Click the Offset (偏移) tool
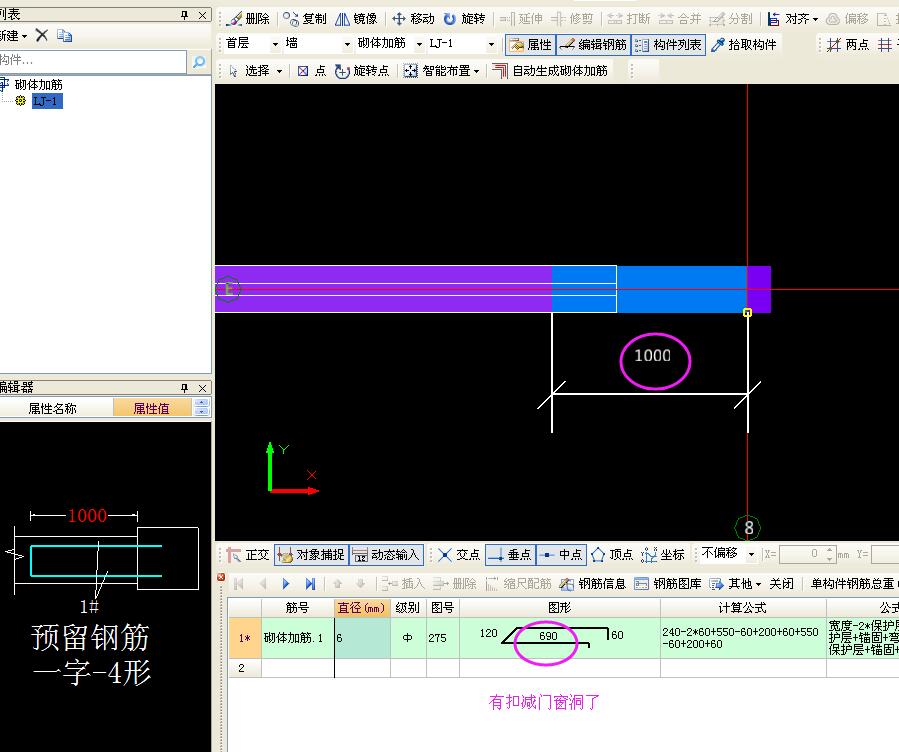 coord(847,19)
